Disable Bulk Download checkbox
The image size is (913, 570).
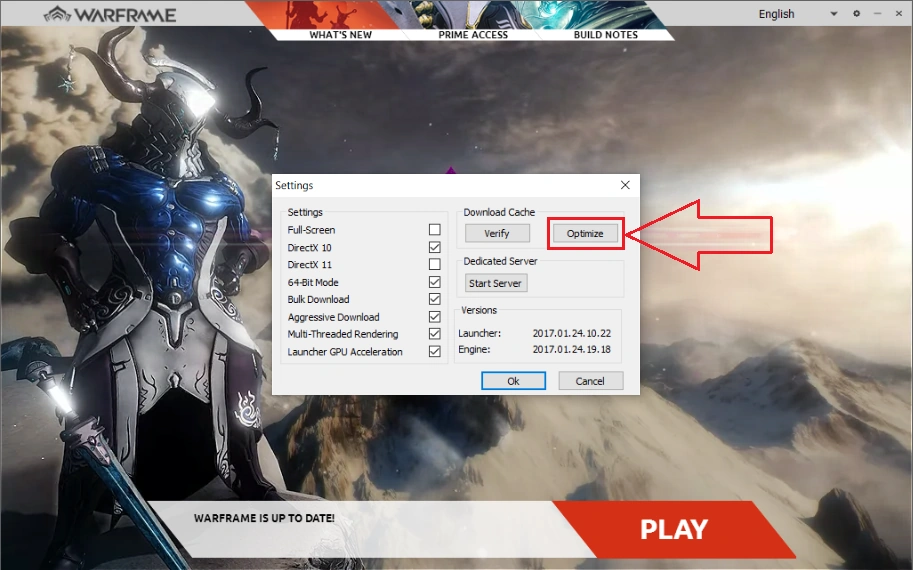pyautogui.click(x=434, y=299)
